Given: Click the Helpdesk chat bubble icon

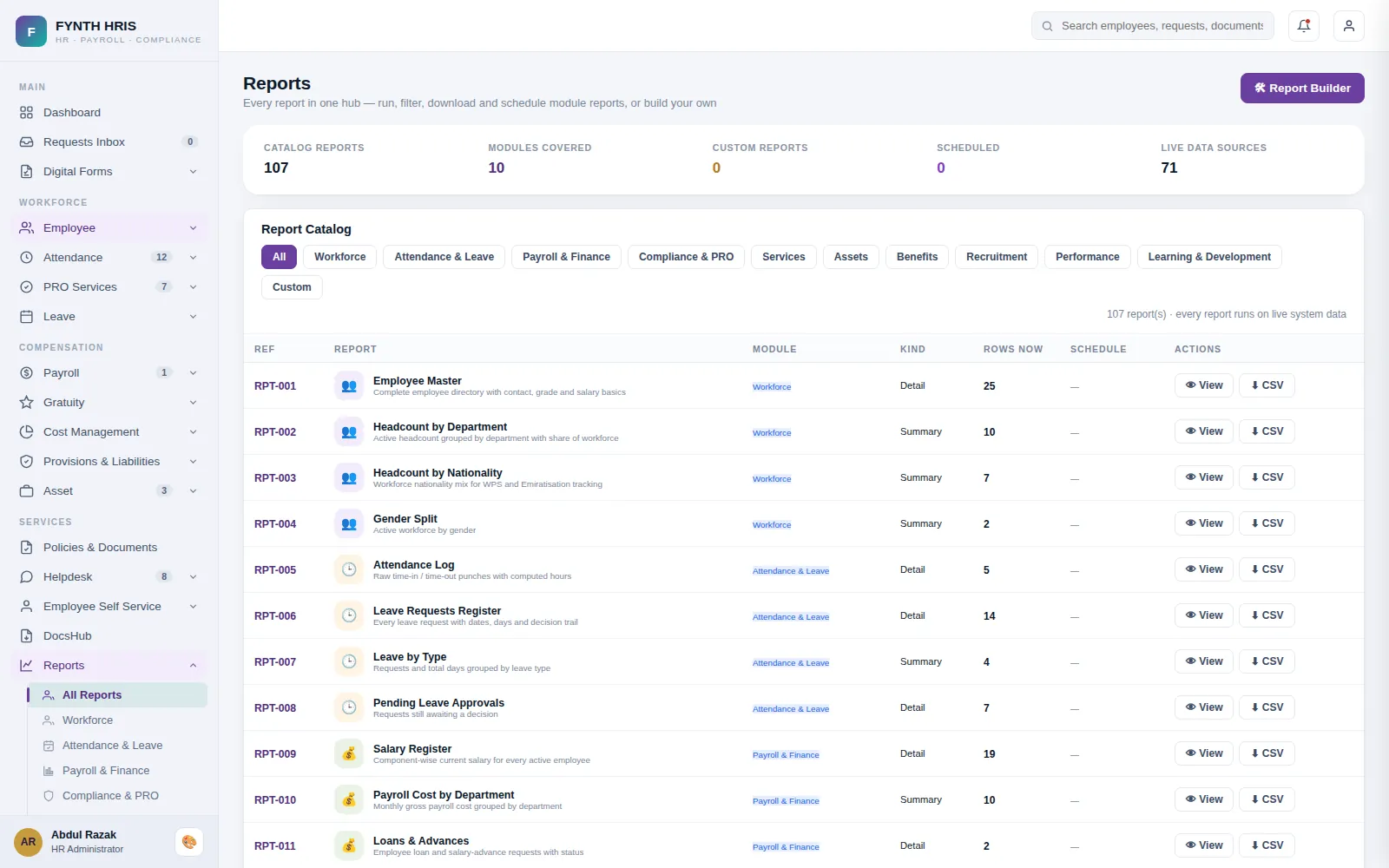Looking at the screenshot, I should pos(26,577).
